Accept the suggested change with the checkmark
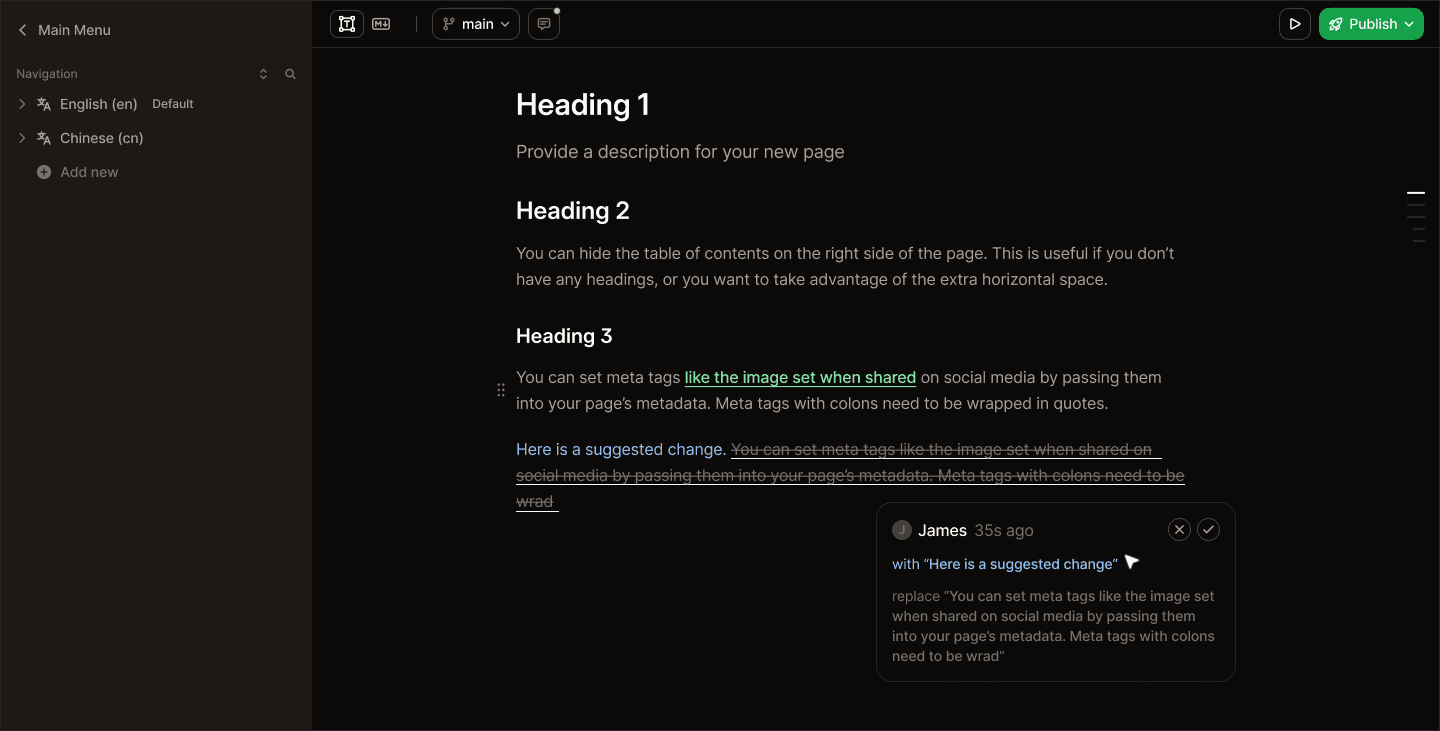 point(1208,529)
